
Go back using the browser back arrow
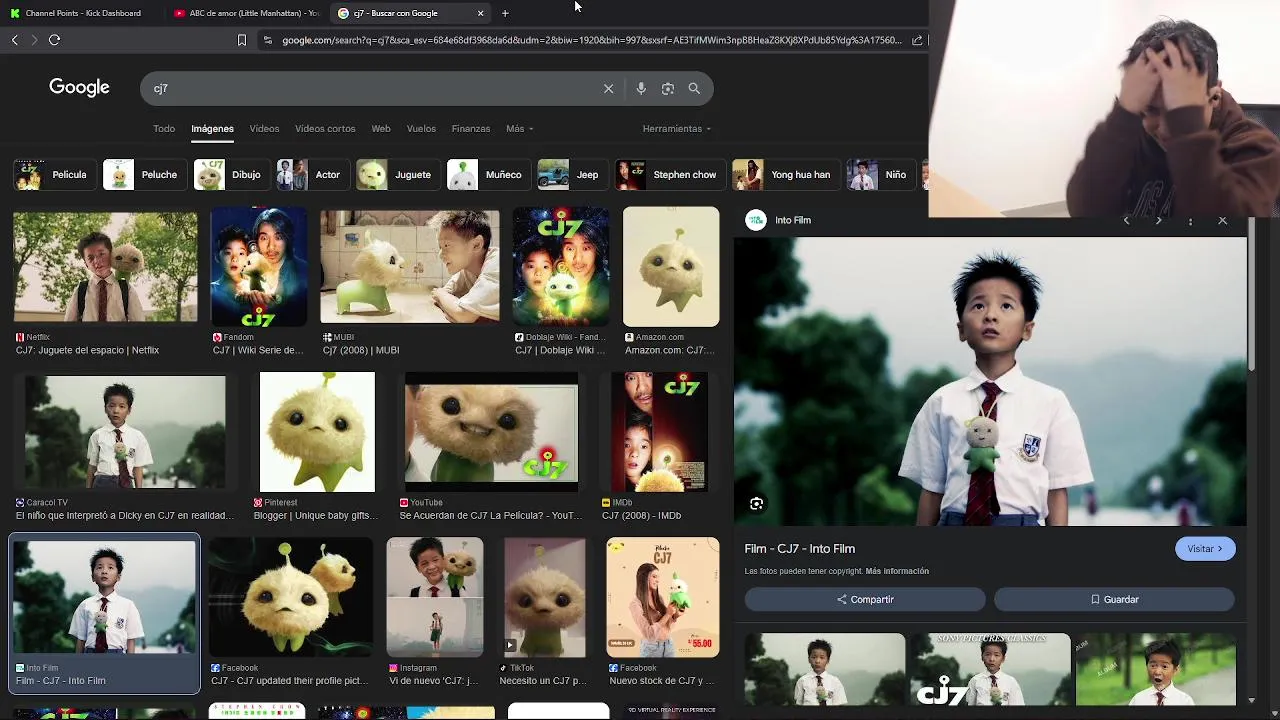tap(14, 40)
